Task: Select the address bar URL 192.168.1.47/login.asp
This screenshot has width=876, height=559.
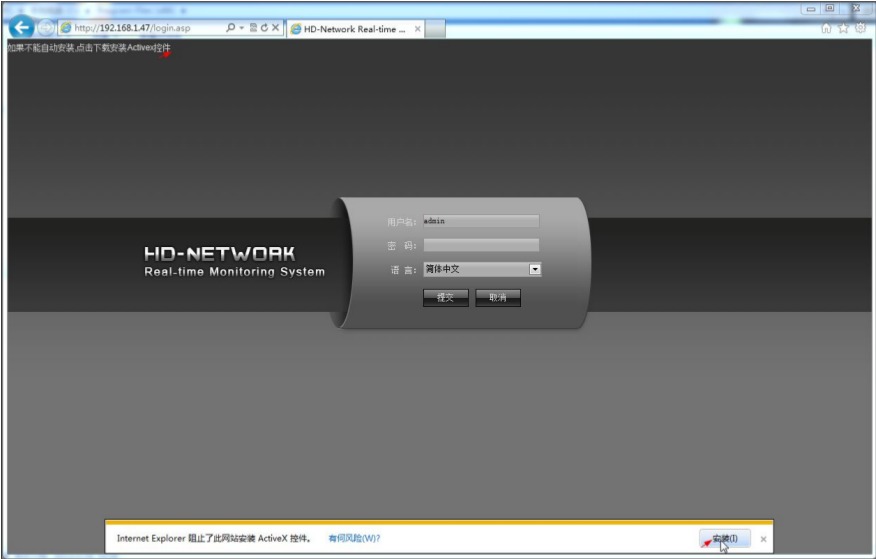Action: (132, 28)
